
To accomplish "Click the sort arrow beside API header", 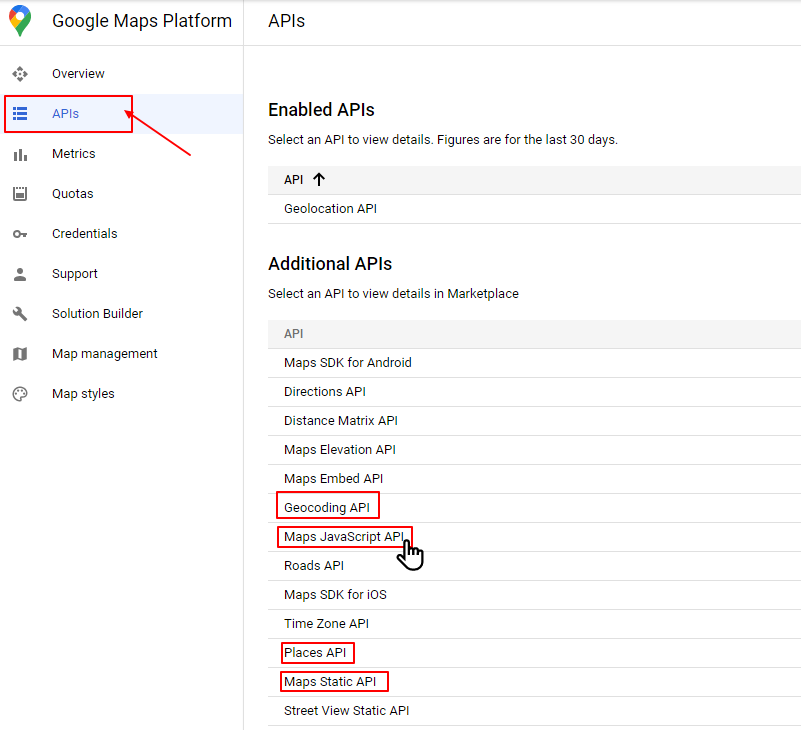I will point(319,179).
